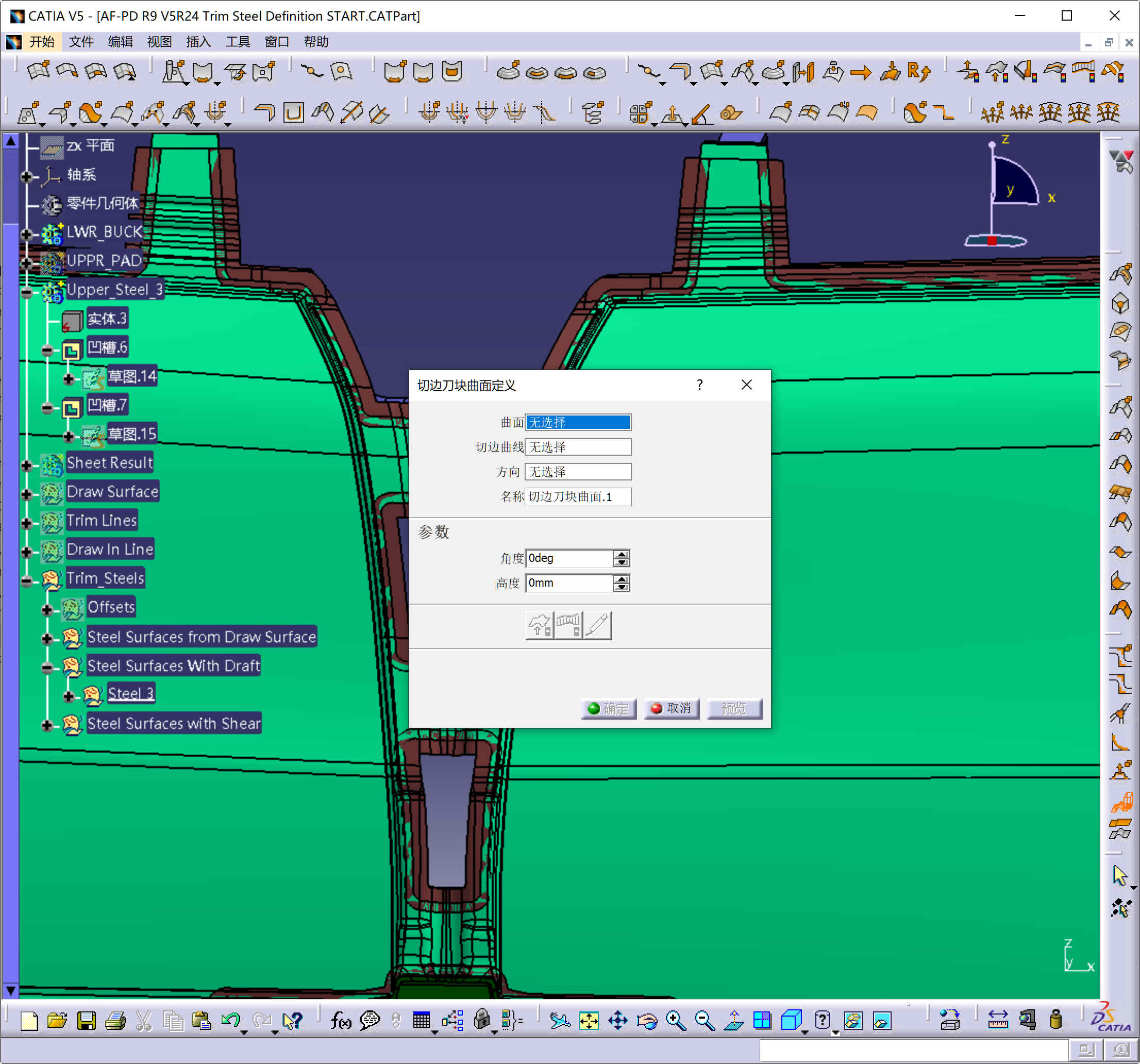
Task: Open the Formula f(x) tool
Action: tap(340, 1021)
